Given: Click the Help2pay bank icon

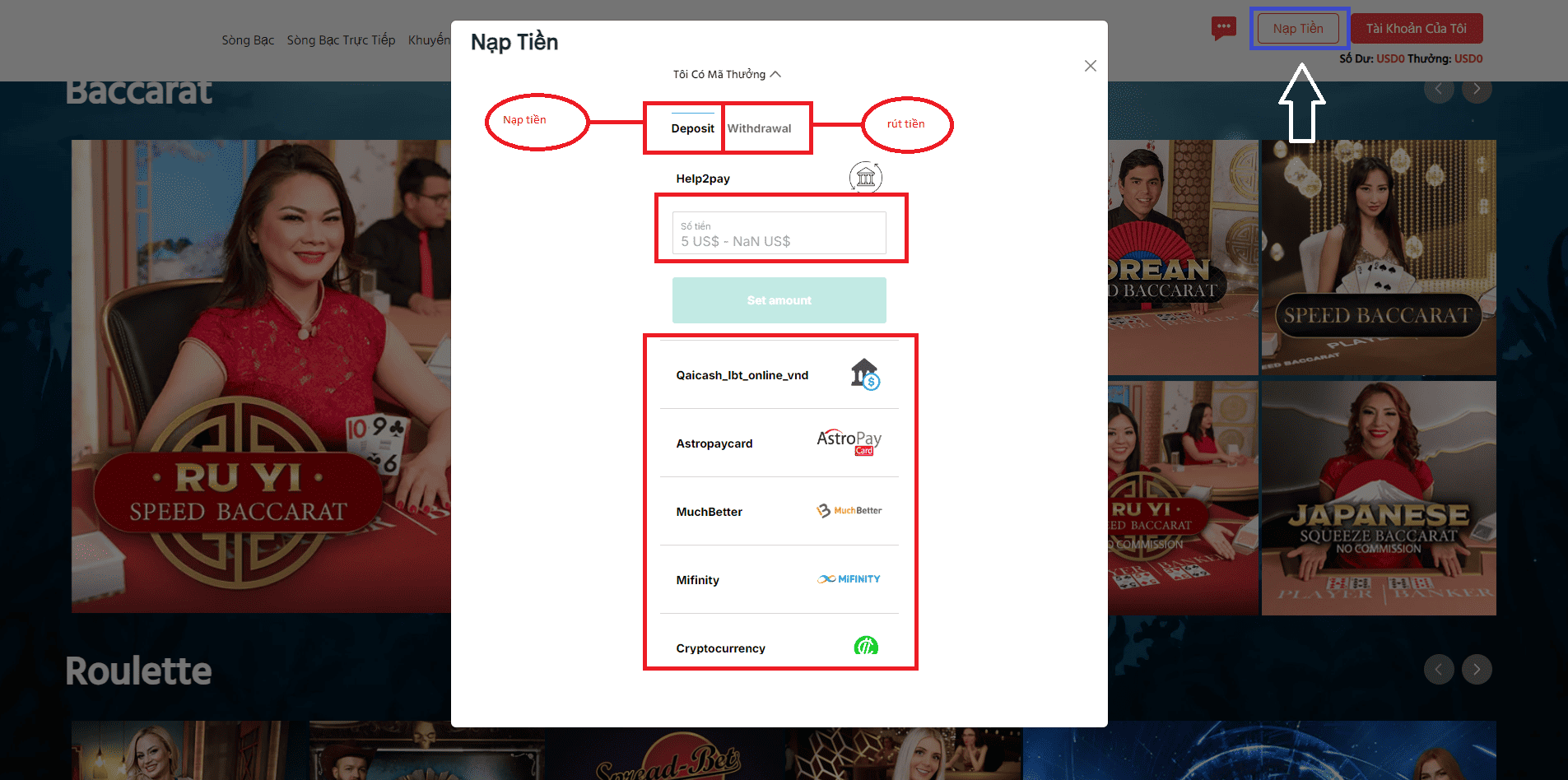Looking at the screenshot, I should [865, 178].
